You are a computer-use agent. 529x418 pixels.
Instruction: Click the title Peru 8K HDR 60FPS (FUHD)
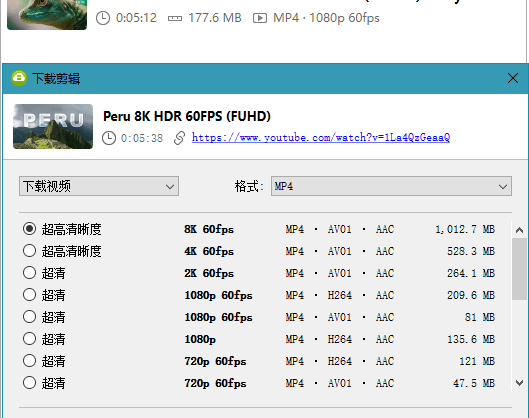pyautogui.click(x=187, y=116)
